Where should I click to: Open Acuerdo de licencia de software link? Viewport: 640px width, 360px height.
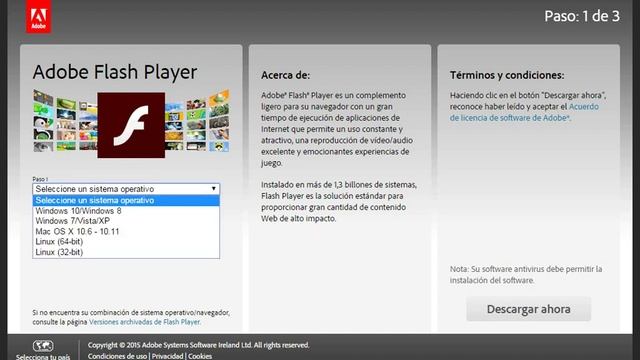pos(524,112)
